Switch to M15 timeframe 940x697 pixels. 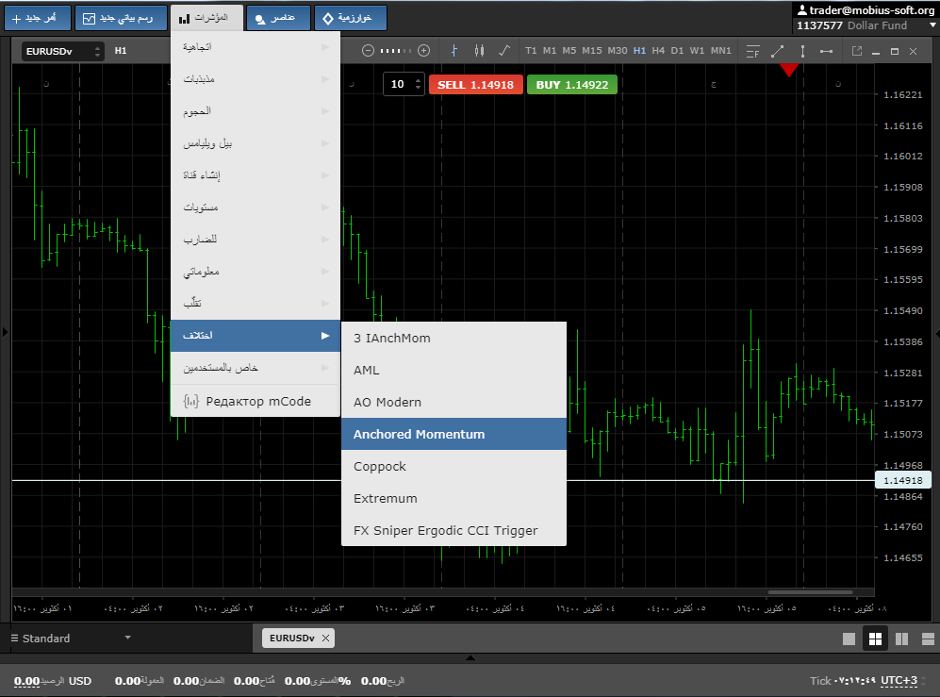[592, 51]
